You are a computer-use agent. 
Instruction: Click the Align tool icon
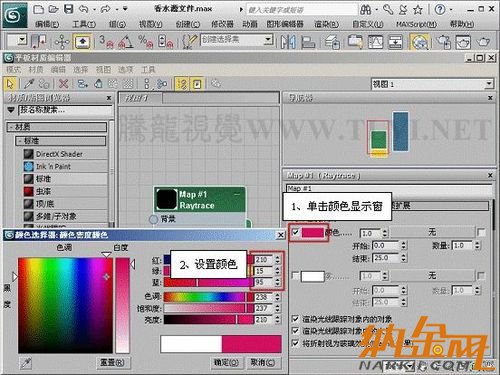click(308, 42)
